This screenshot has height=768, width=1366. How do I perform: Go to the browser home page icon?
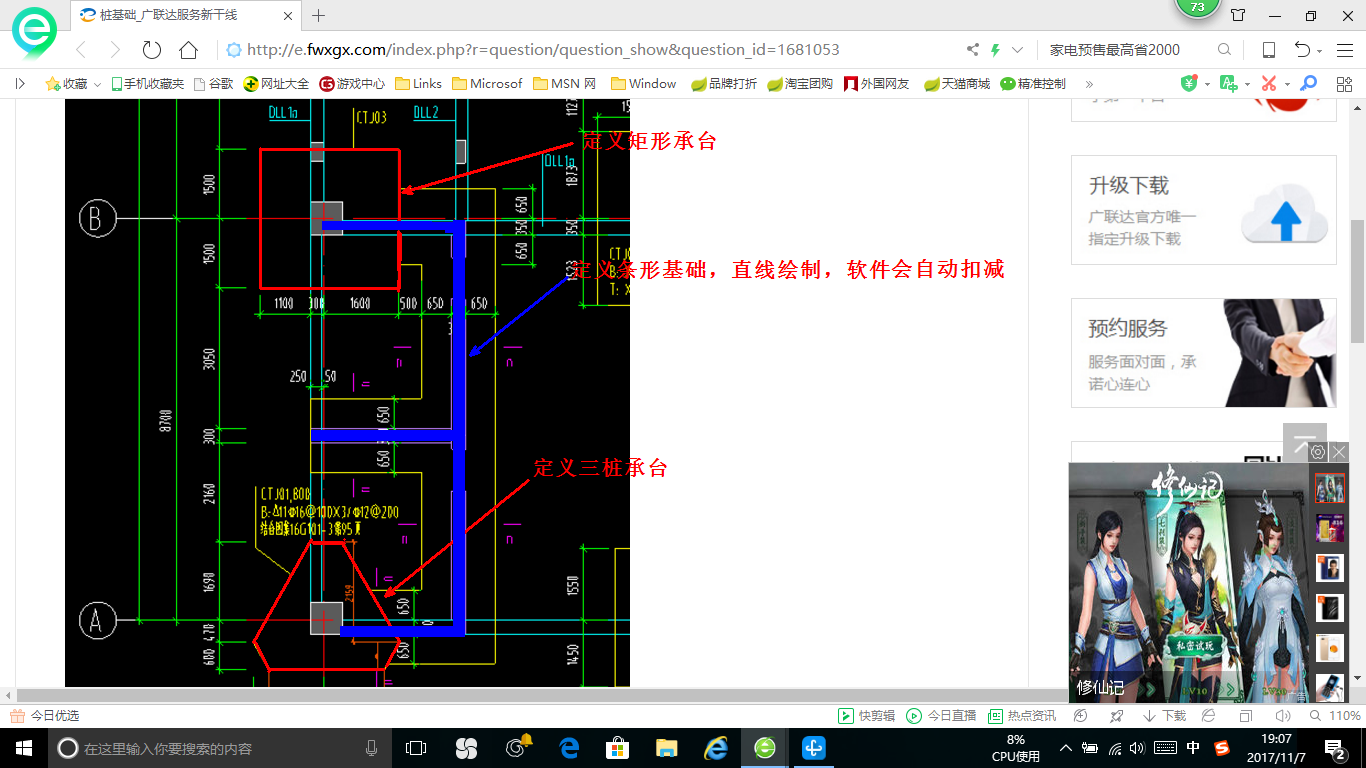click(x=188, y=49)
